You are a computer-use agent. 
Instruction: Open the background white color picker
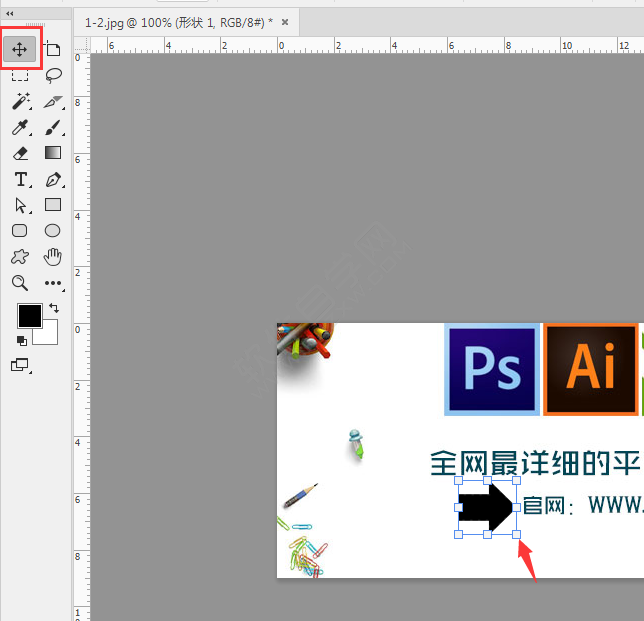coord(49,336)
